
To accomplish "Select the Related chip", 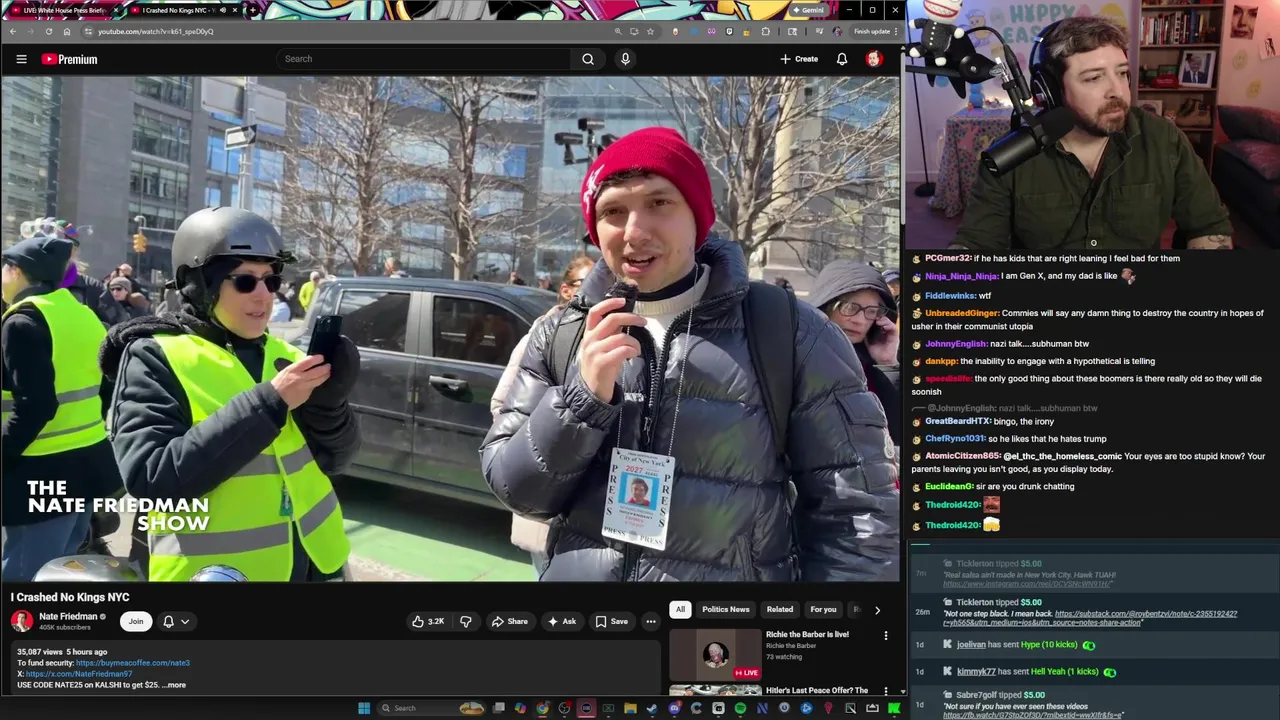I will (780, 609).
